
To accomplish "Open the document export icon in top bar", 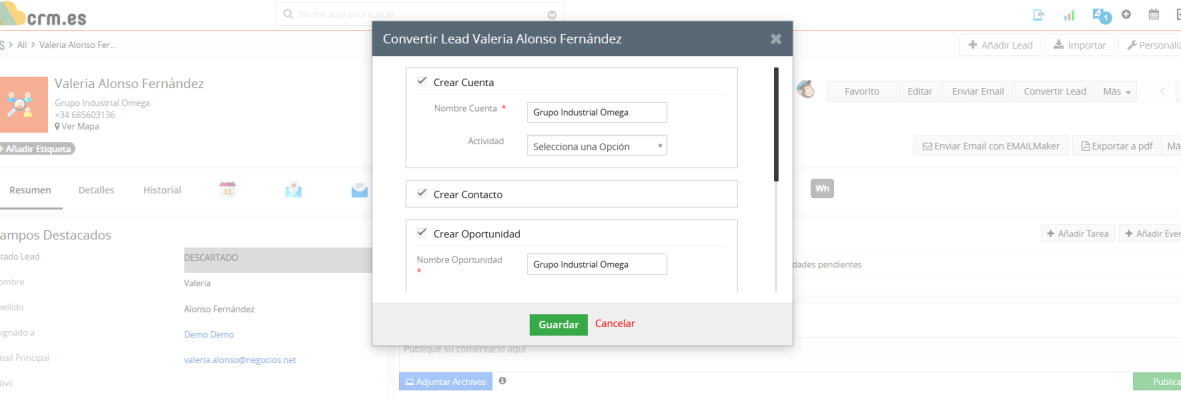I will click(x=1039, y=14).
